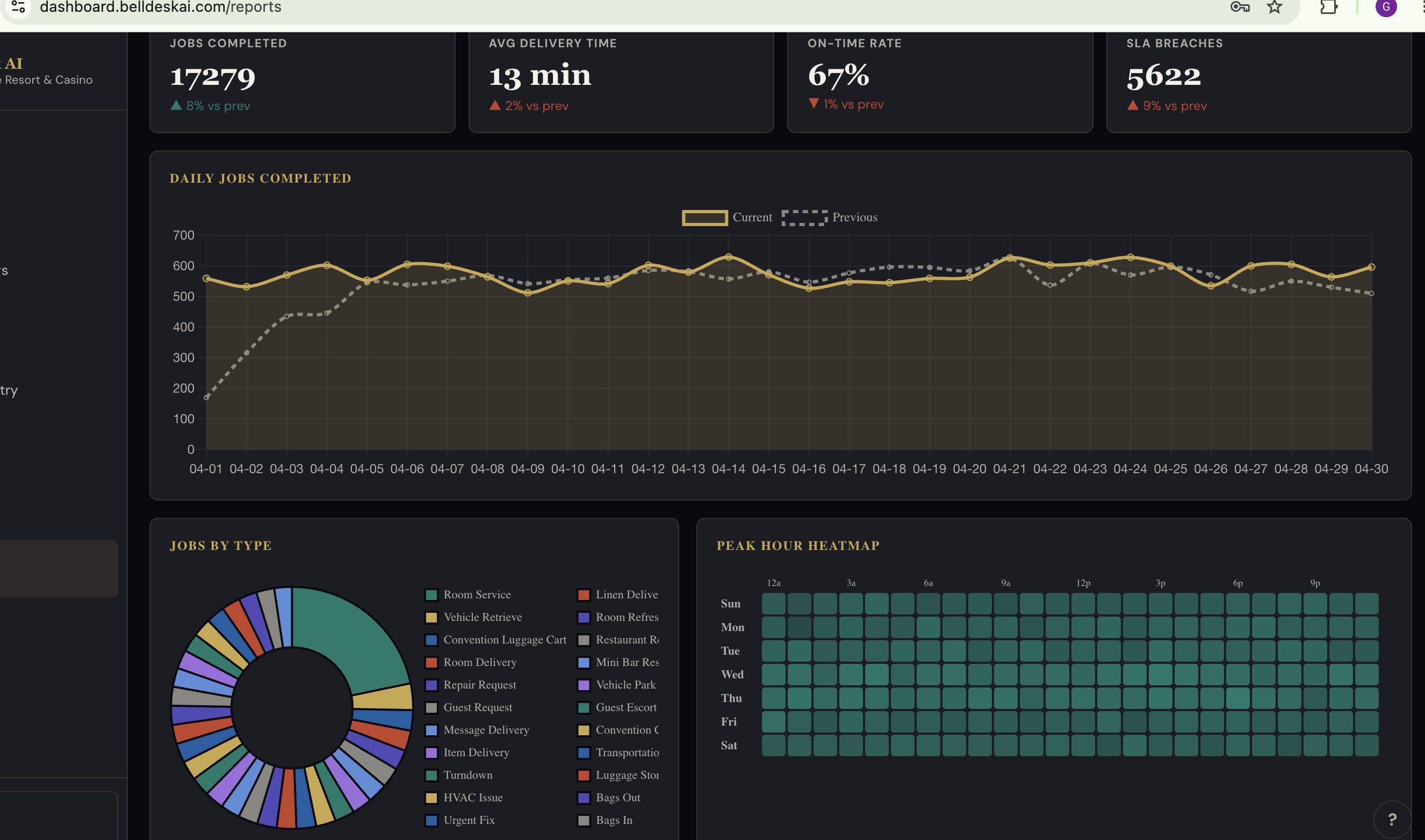This screenshot has width=1425, height=840.
Task: Toggle the Current series in chart legend
Action: 727,218
